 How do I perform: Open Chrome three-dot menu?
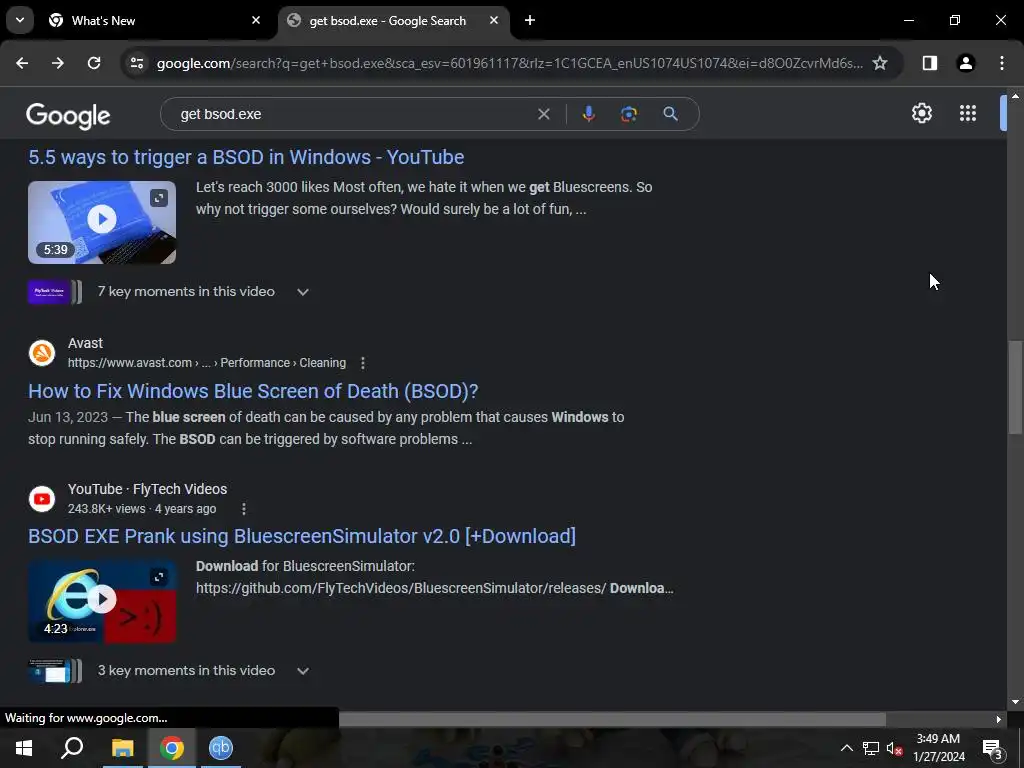tap(1002, 63)
